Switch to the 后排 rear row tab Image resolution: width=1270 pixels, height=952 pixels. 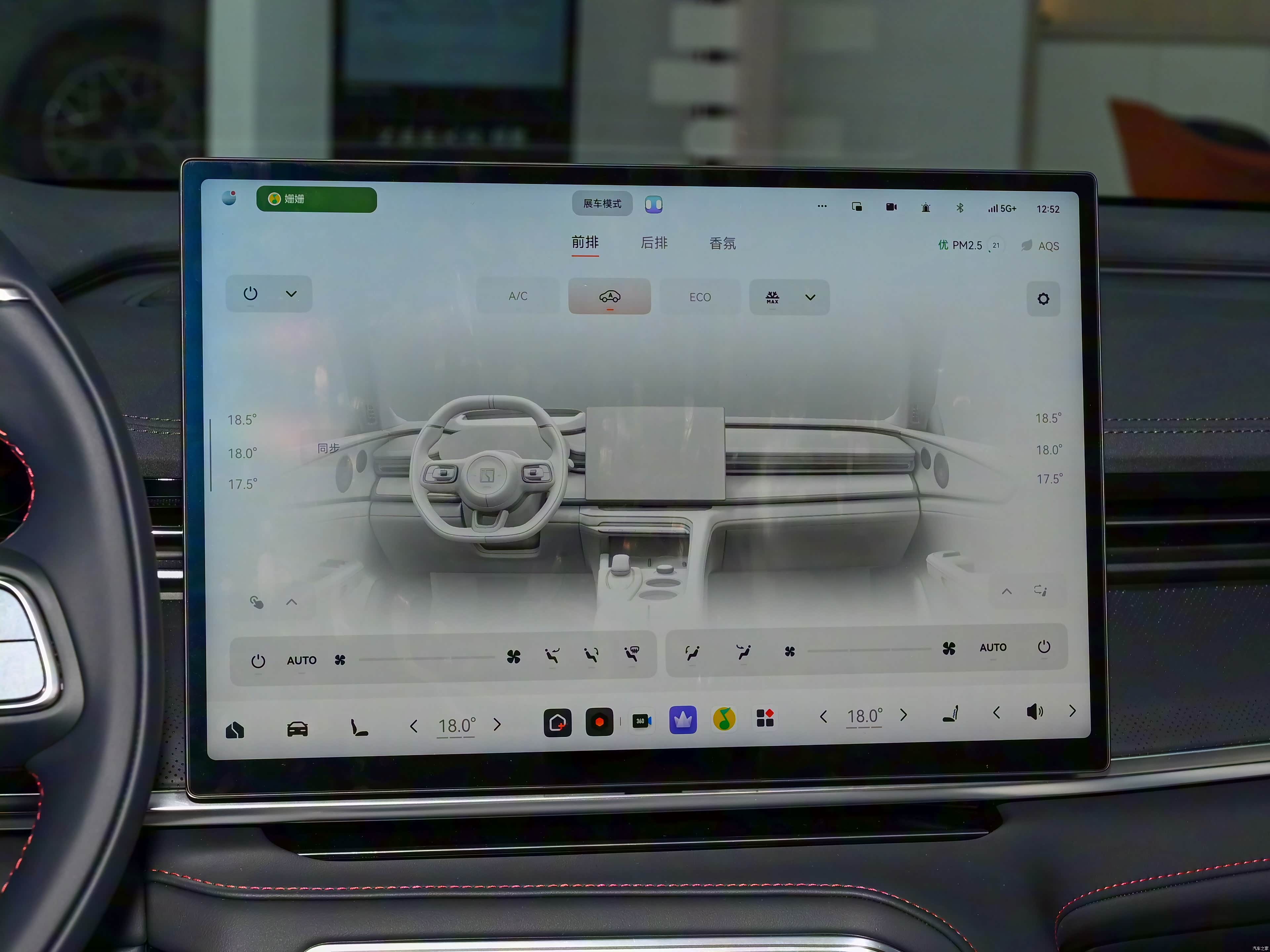(654, 243)
